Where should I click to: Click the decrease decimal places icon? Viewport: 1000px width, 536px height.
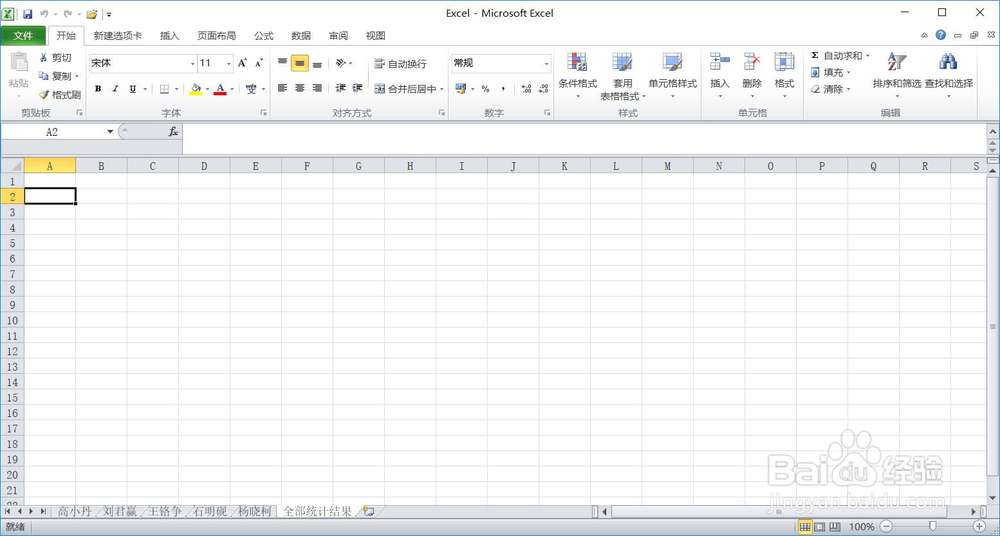[x=543, y=89]
